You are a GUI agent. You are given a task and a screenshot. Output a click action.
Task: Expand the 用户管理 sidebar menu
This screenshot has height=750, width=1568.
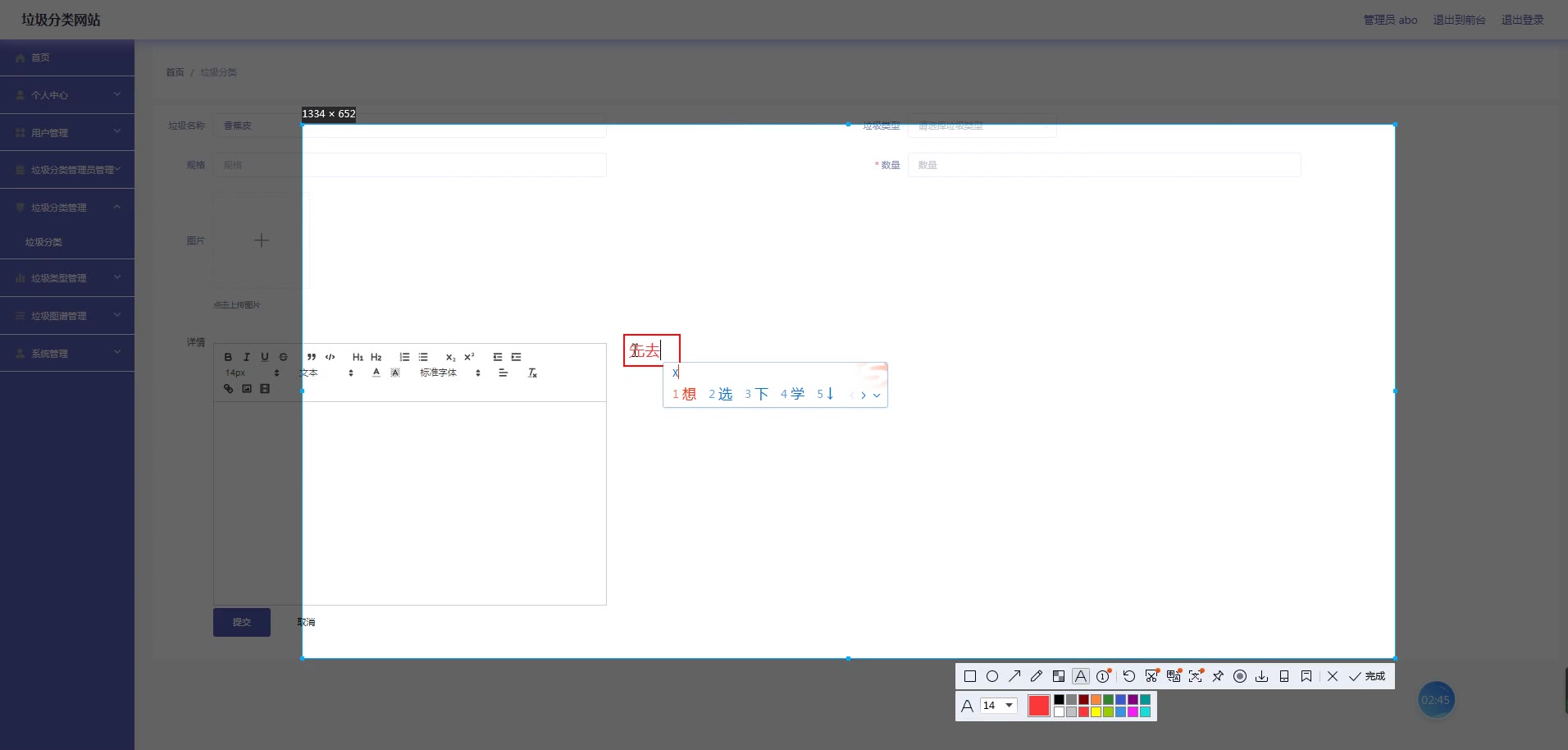(67, 132)
